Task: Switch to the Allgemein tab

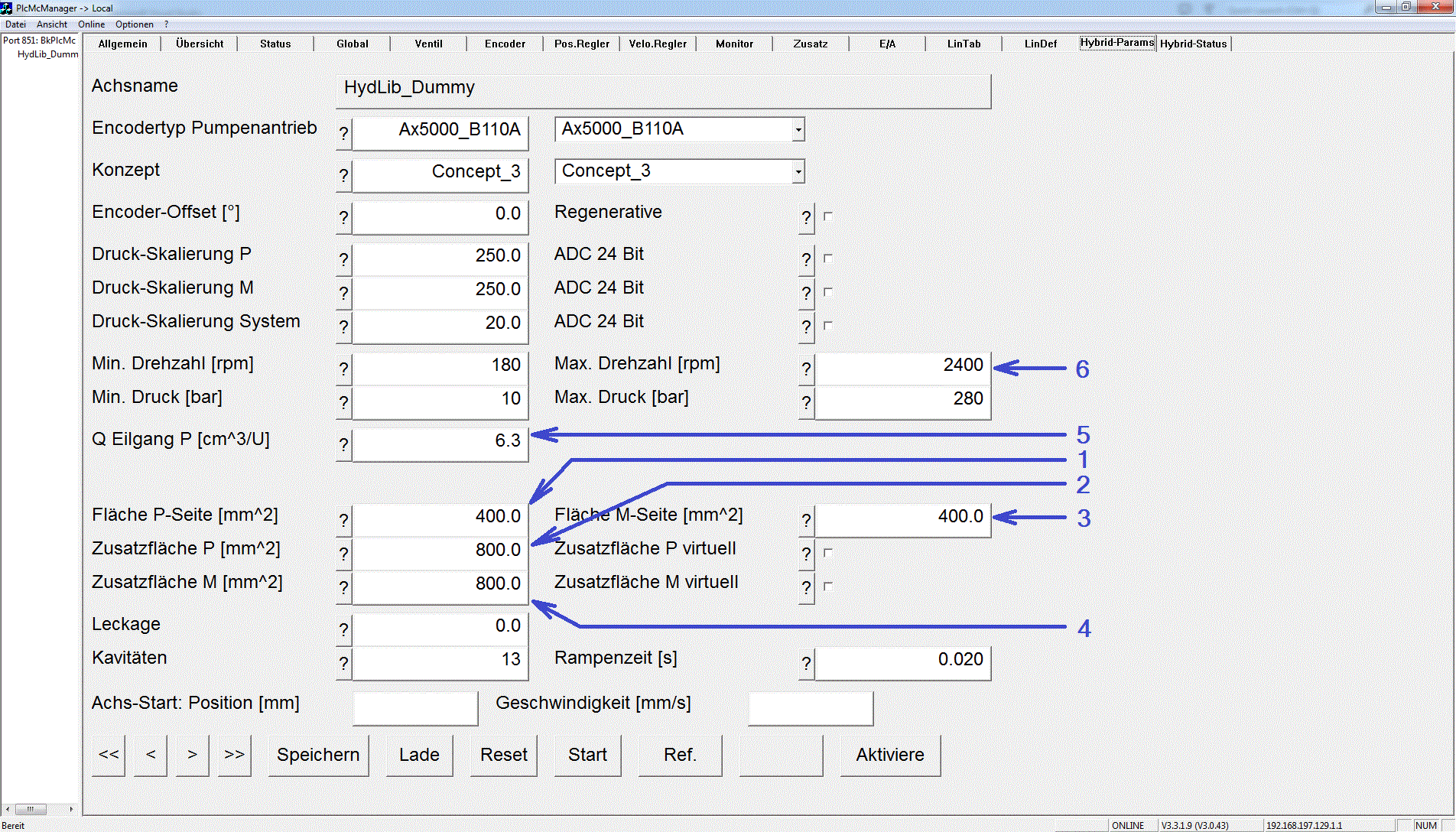Action: [122, 44]
